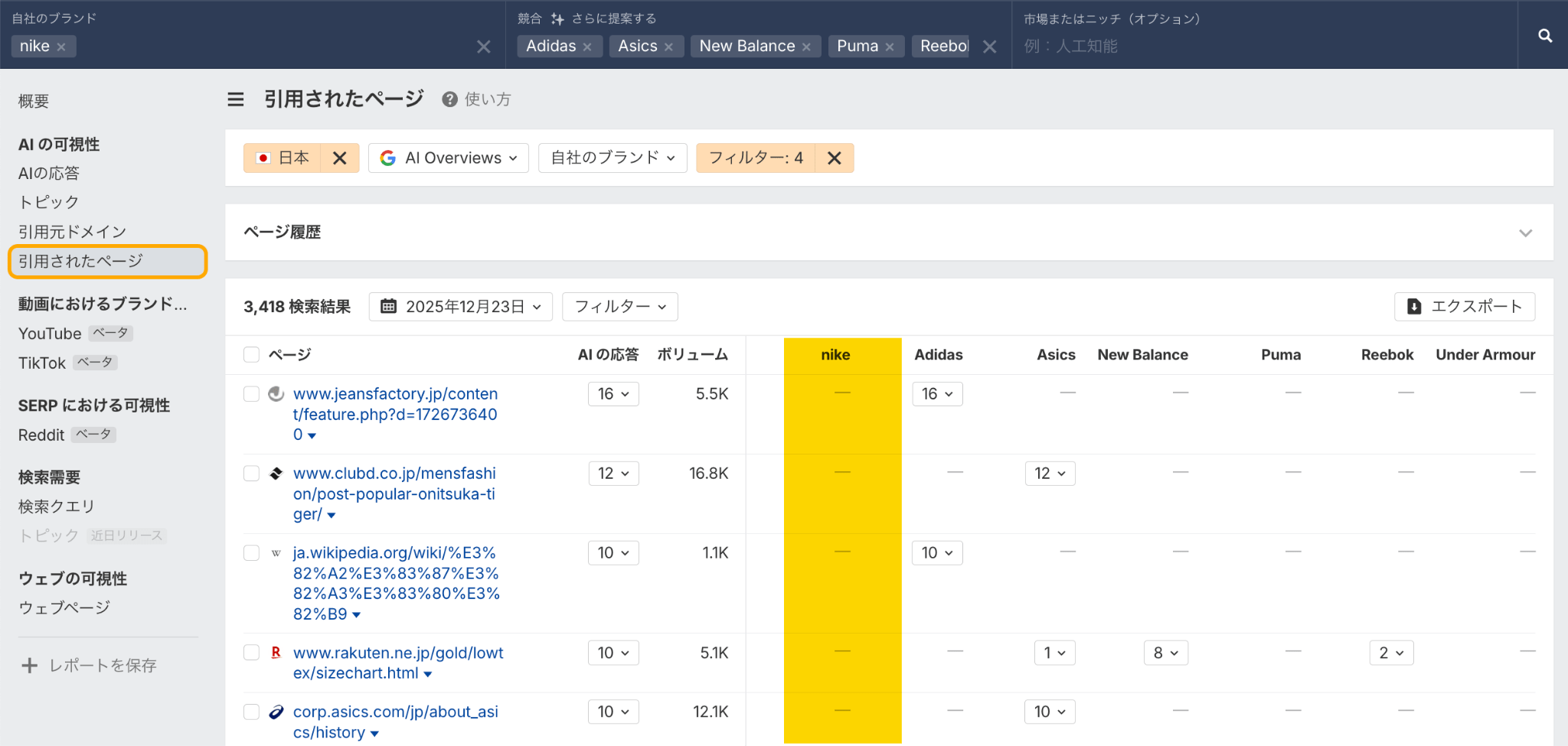Open the hamburger menu beside page title
The image size is (1568, 746).
coord(236,99)
